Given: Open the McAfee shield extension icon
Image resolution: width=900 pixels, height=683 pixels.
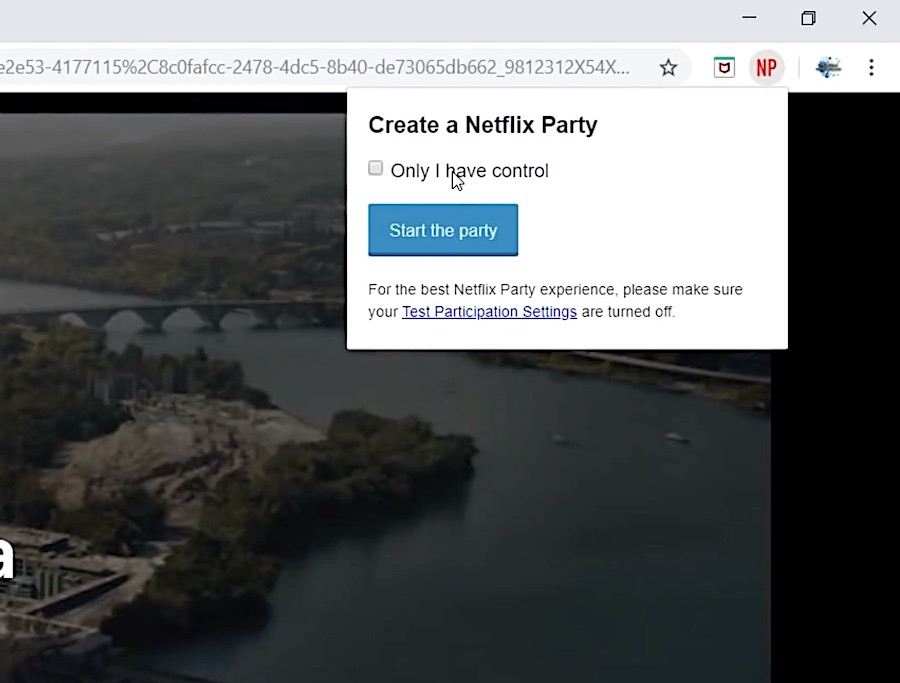Looking at the screenshot, I should [724, 68].
